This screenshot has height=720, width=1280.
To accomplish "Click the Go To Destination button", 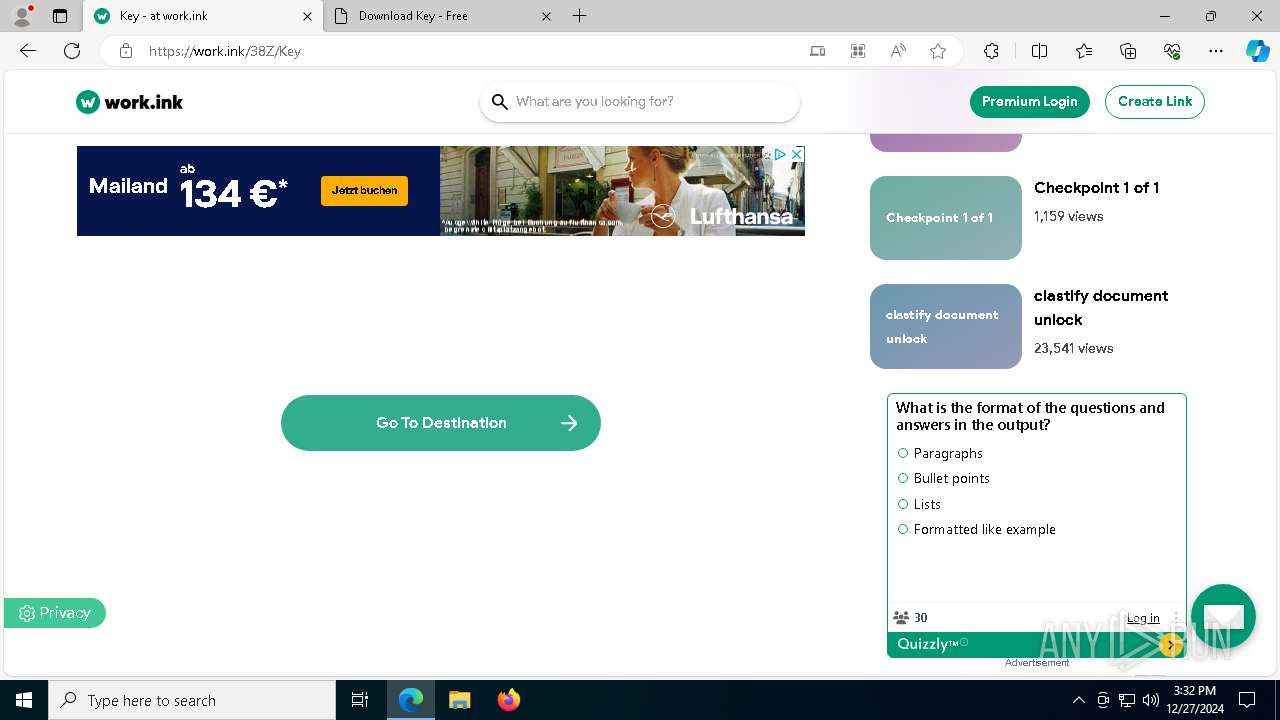I will [x=441, y=423].
